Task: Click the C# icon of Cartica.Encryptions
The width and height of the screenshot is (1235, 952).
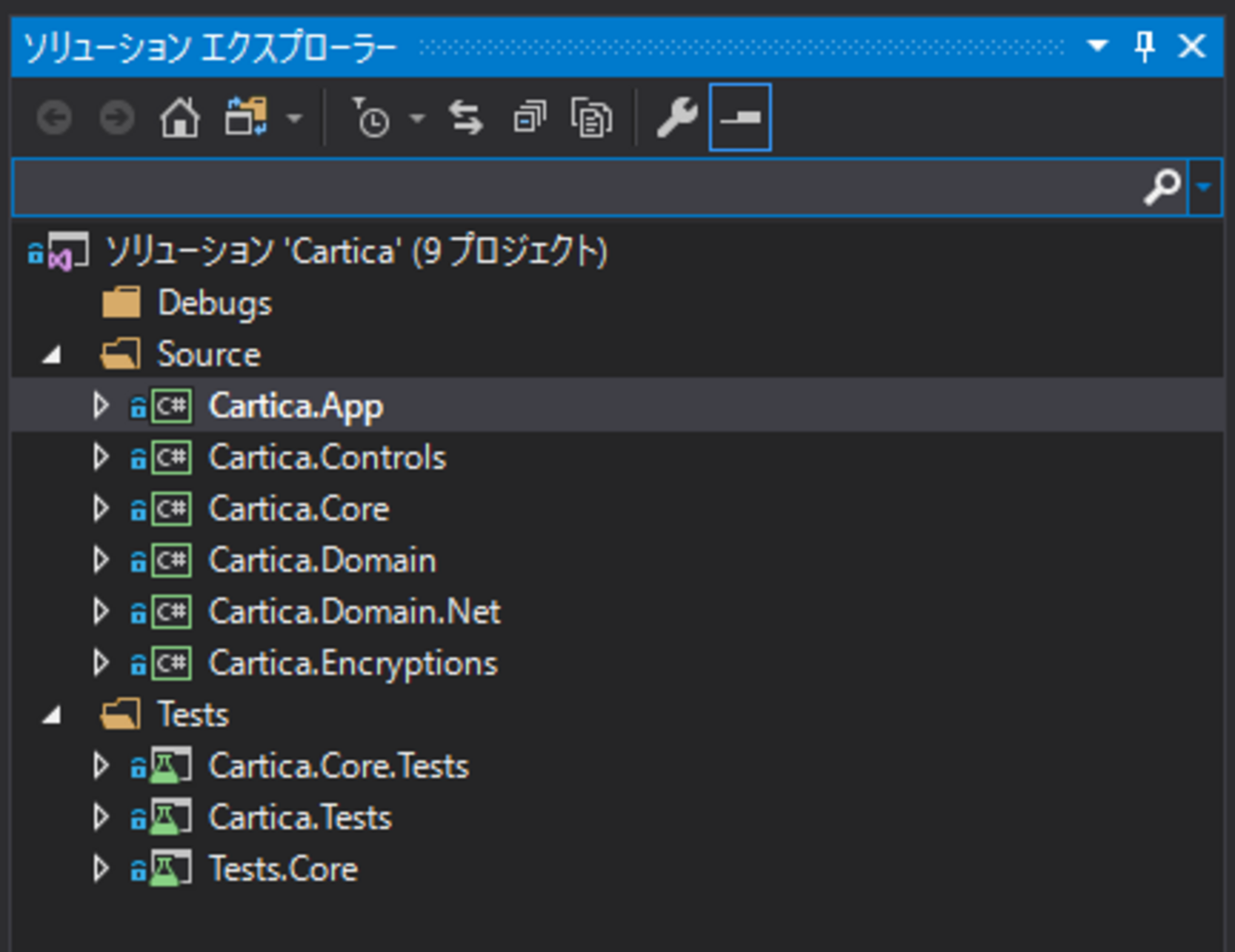Action: (172, 663)
